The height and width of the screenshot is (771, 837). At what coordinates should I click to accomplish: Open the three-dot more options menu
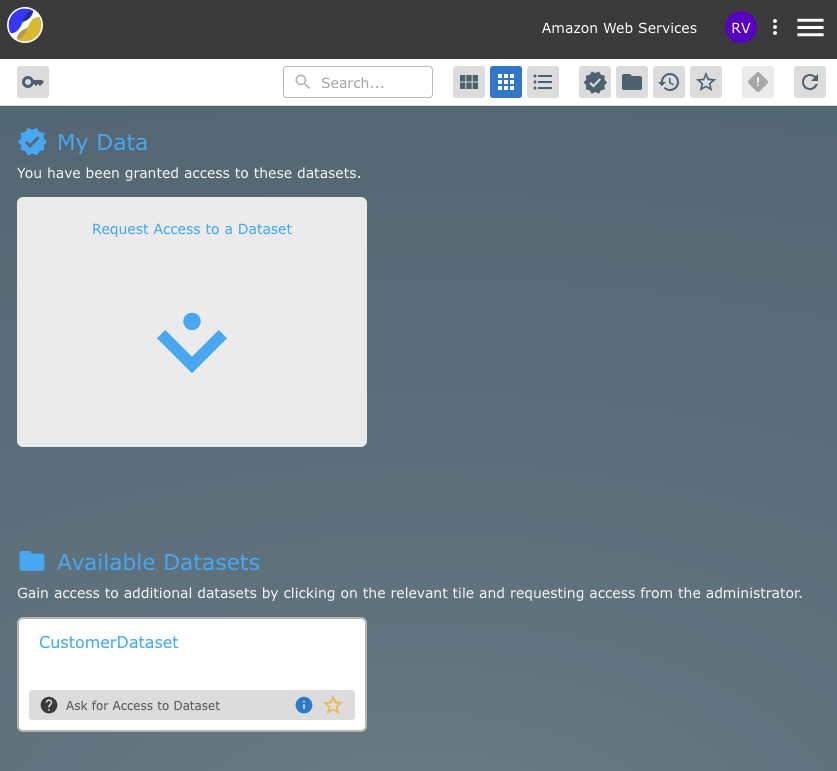[775, 27]
